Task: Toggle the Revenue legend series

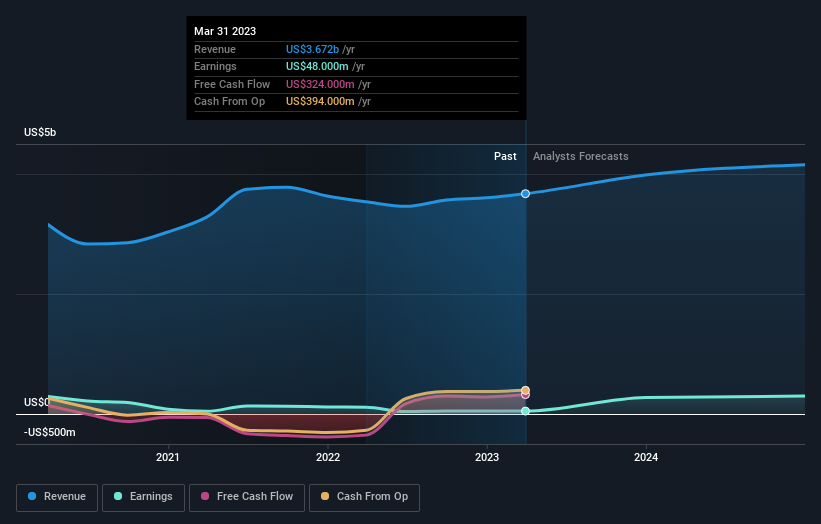Action: [x=57, y=497]
